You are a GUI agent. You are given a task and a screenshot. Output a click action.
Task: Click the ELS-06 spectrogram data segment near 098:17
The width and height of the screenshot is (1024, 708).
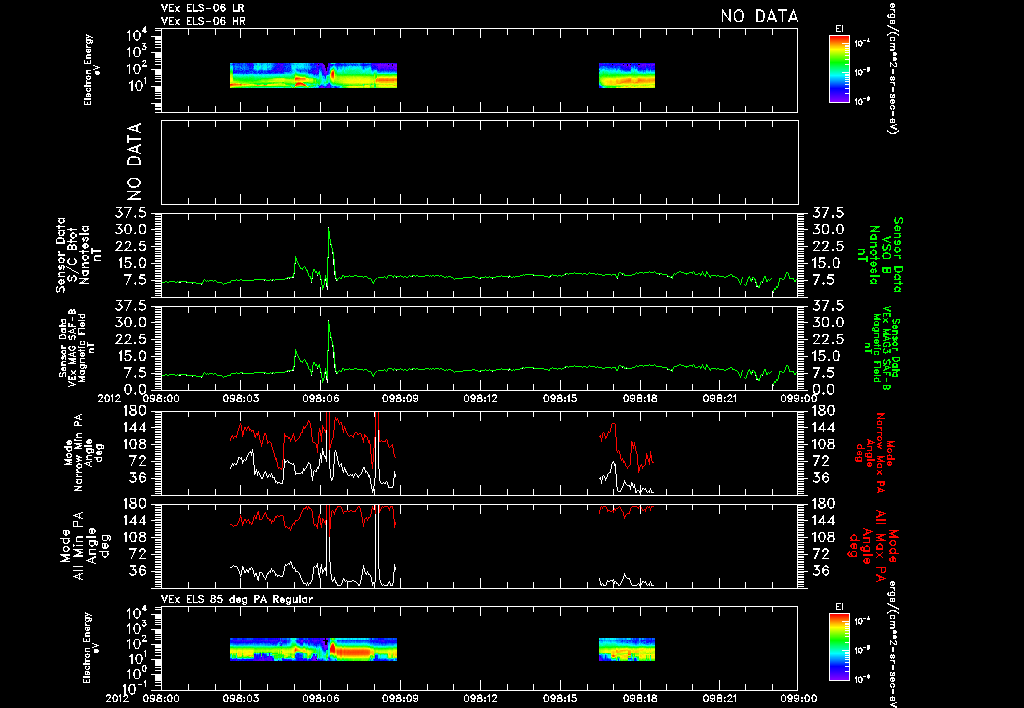click(627, 75)
